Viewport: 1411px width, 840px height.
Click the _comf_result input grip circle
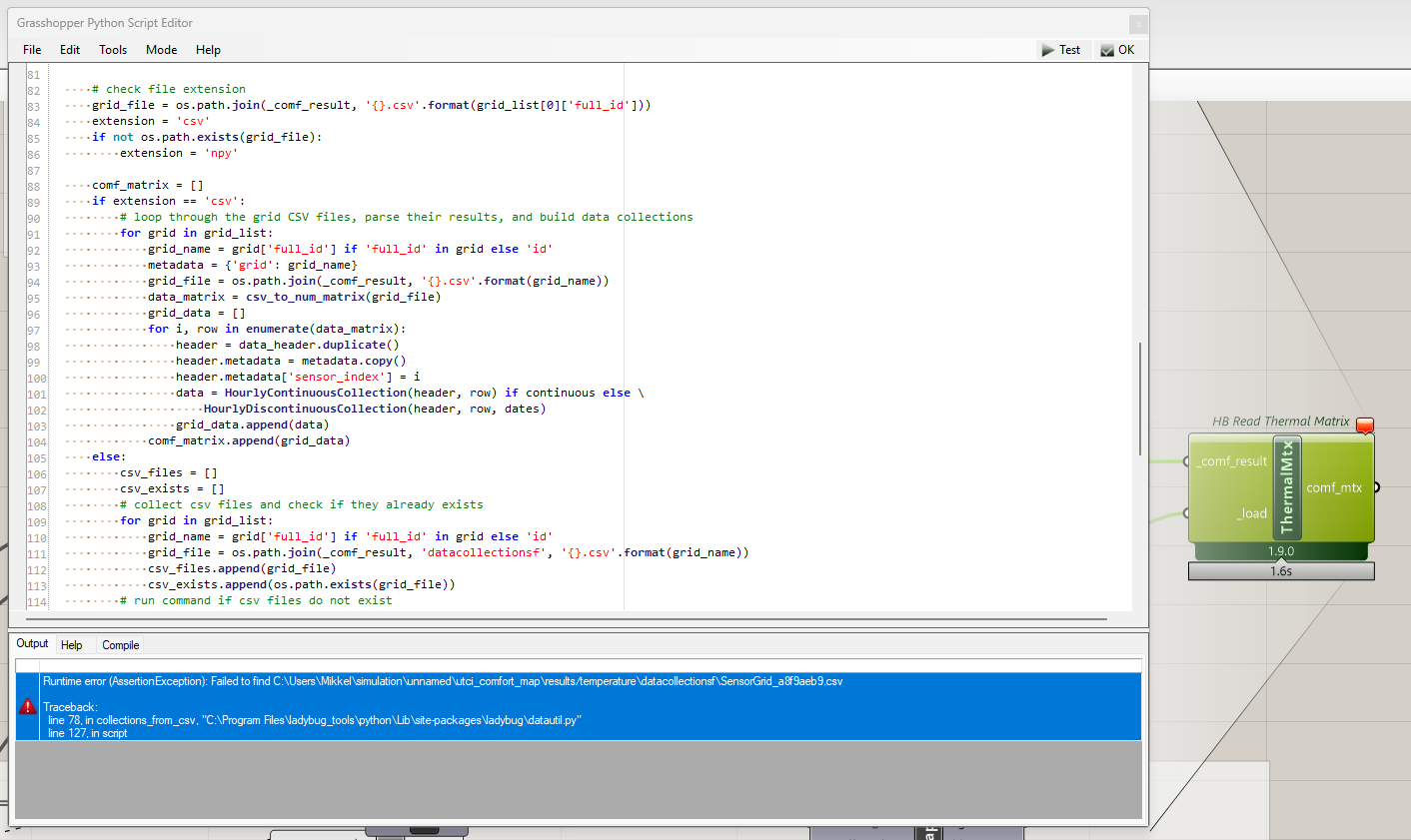(1187, 461)
